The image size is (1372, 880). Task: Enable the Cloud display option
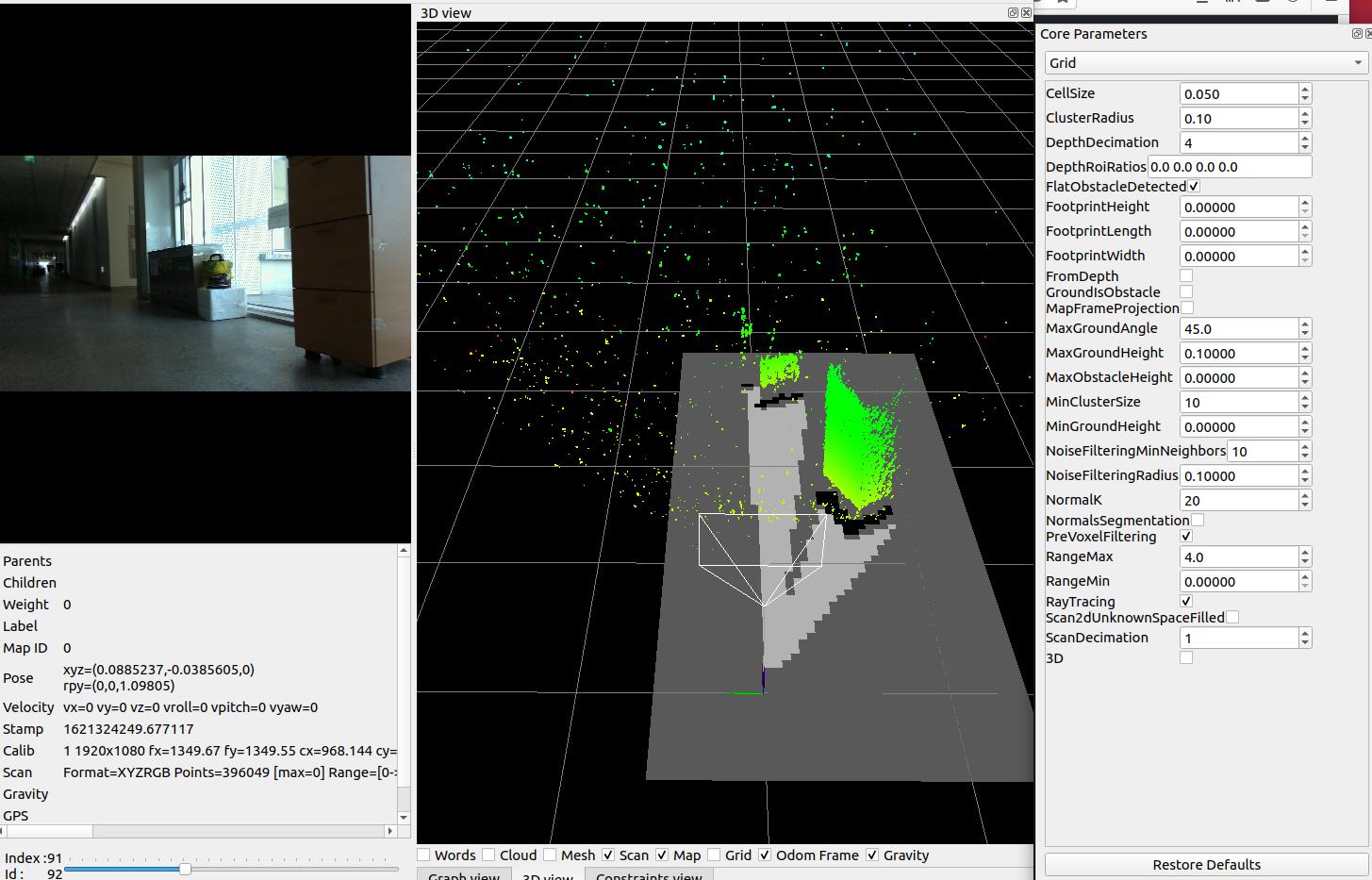click(490, 855)
